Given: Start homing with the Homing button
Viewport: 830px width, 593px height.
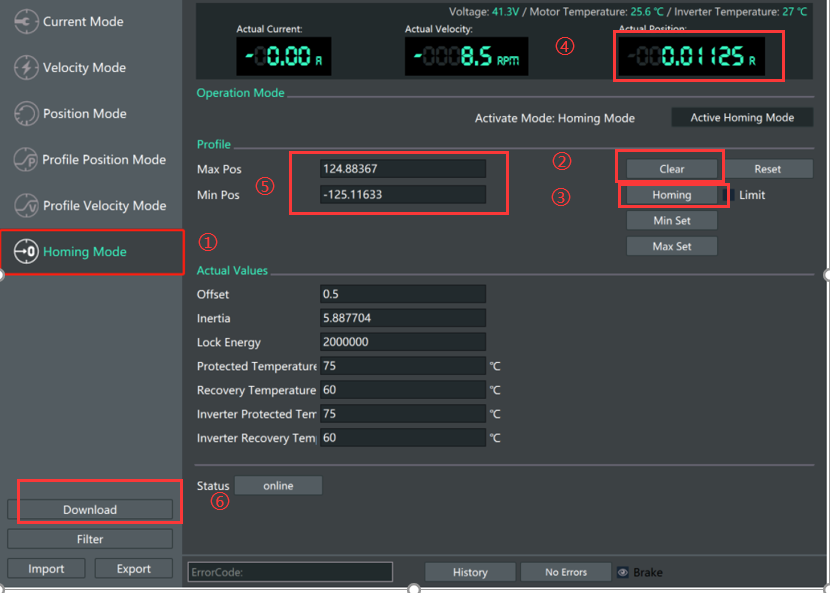Looking at the screenshot, I should [671, 195].
